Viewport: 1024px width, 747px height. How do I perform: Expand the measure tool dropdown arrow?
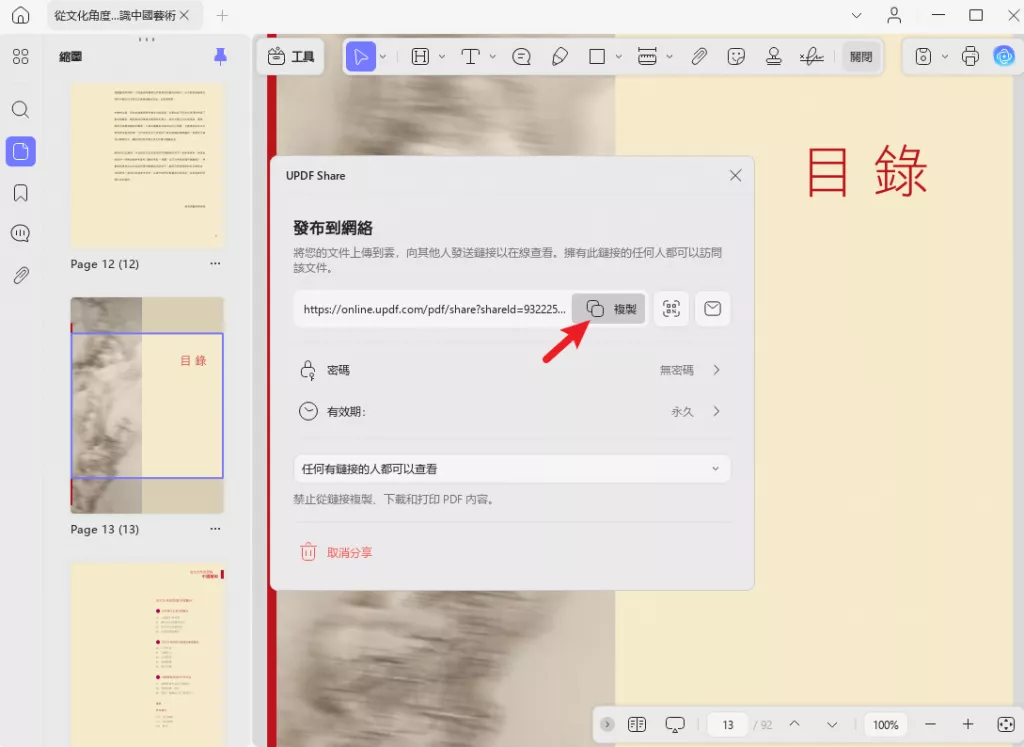coord(669,57)
